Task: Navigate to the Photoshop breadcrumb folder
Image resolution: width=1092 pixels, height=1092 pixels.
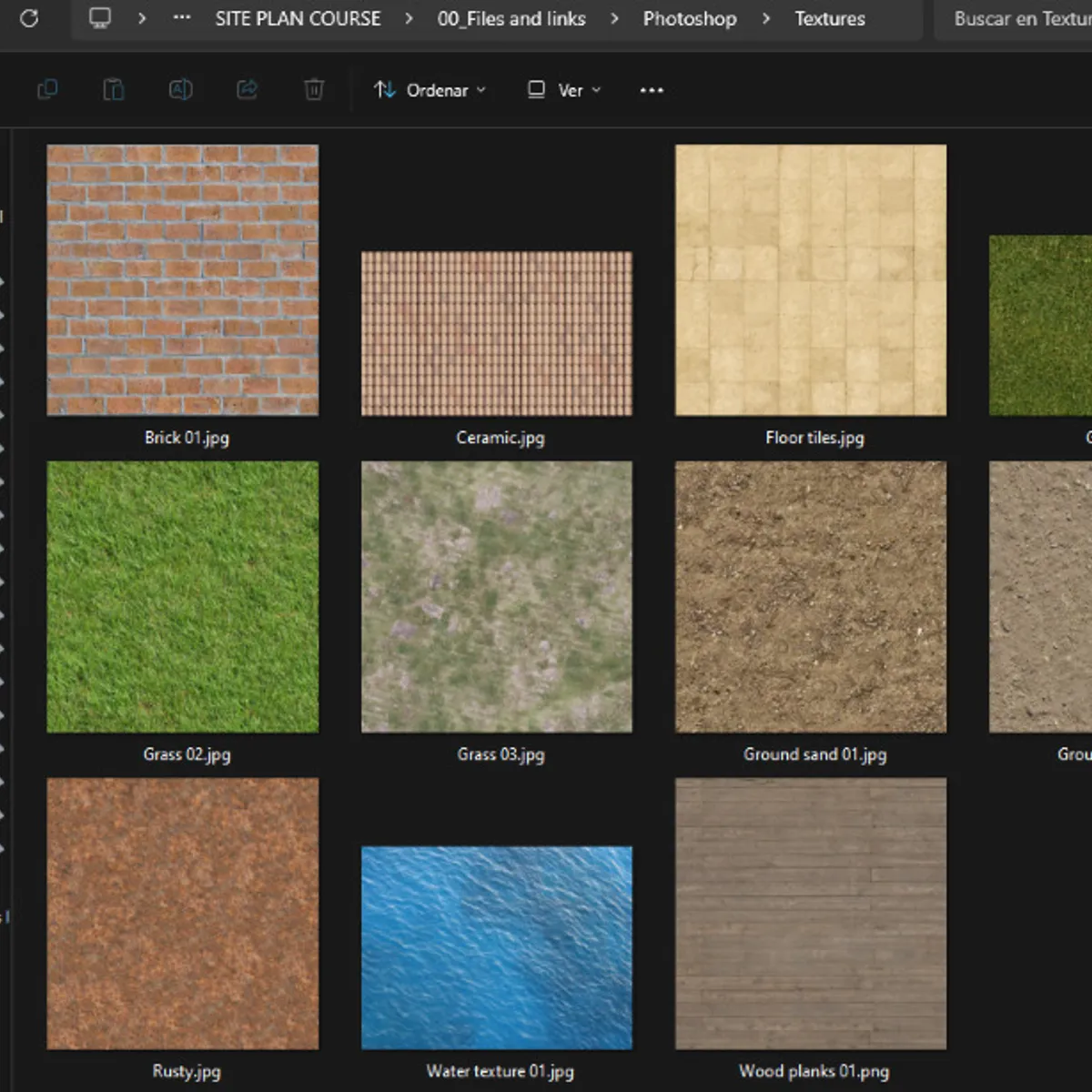Action: click(689, 18)
